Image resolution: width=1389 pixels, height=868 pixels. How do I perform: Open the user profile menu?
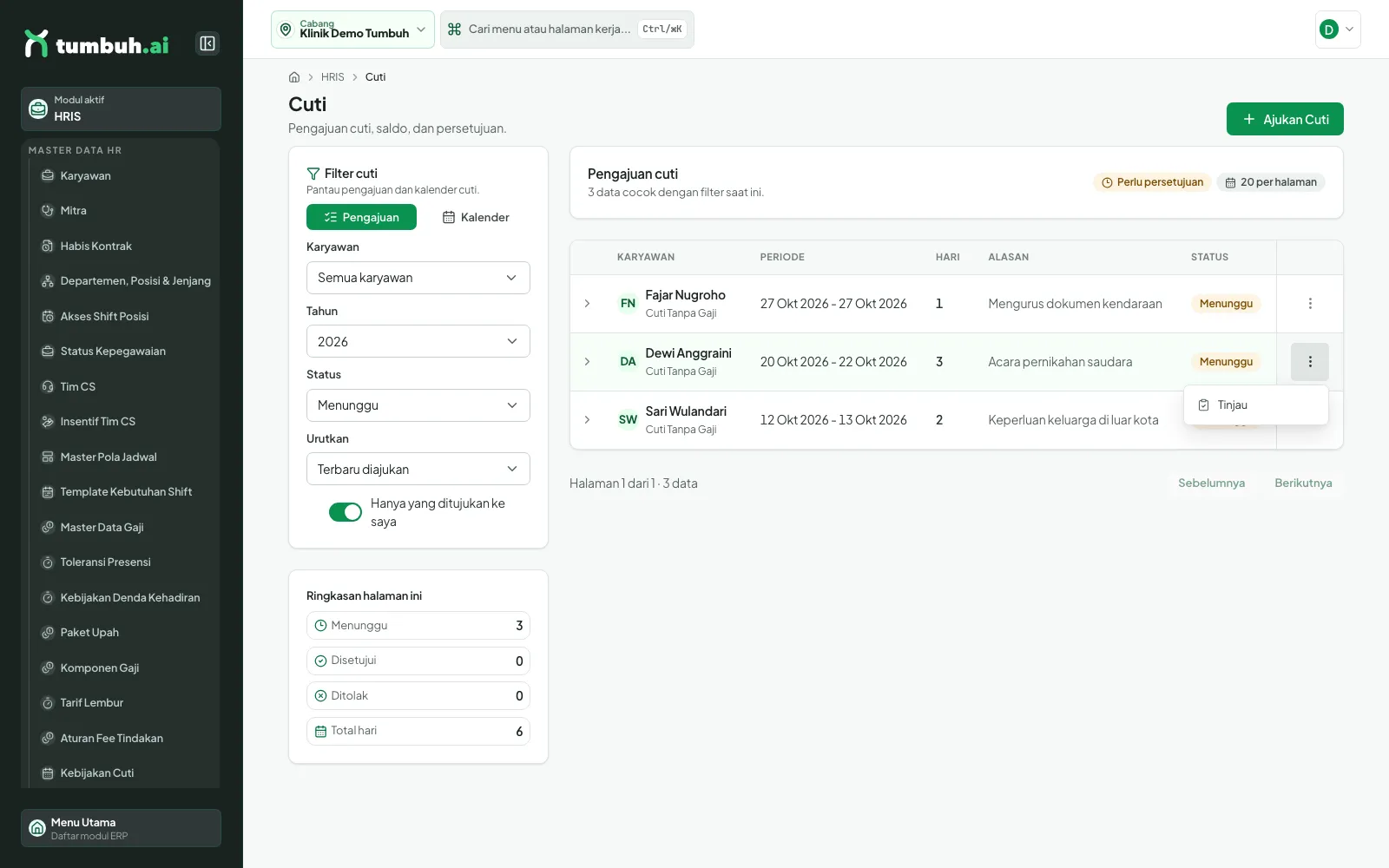pos(1338,30)
